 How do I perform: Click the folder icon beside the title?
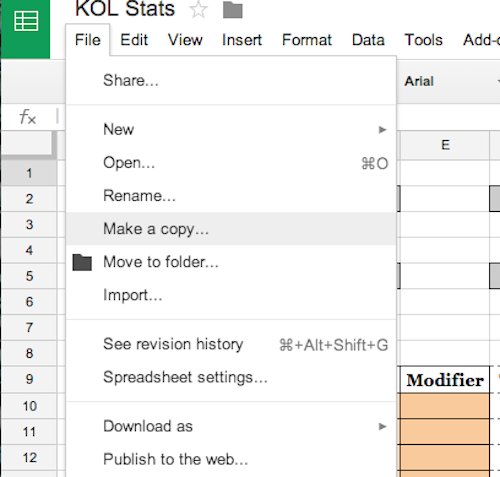[x=232, y=9]
